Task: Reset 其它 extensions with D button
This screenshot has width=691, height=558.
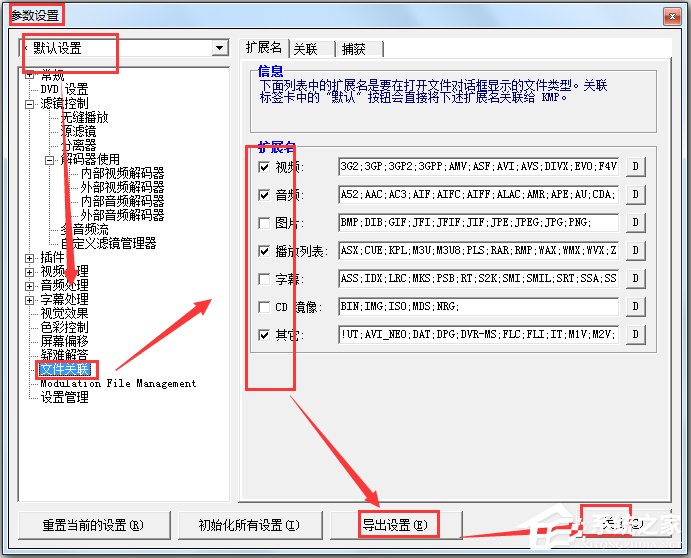Action: pyautogui.click(x=635, y=334)
